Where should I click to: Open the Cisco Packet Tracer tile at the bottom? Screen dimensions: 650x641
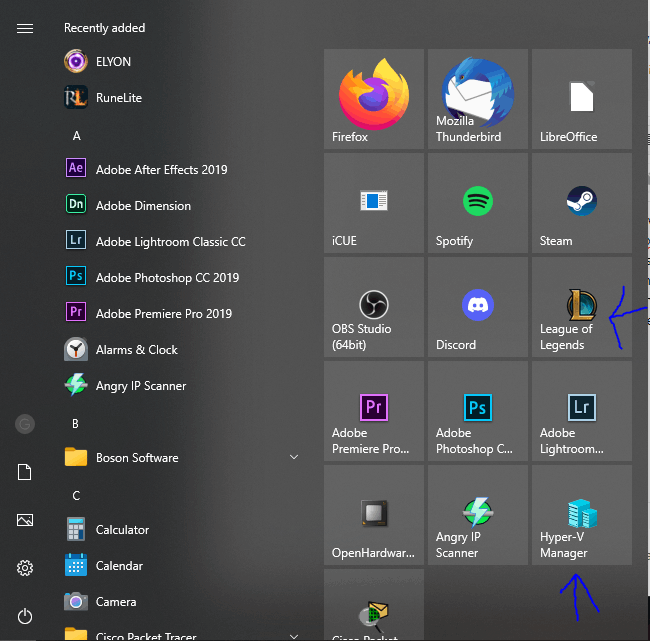click(x=374, y=605)
